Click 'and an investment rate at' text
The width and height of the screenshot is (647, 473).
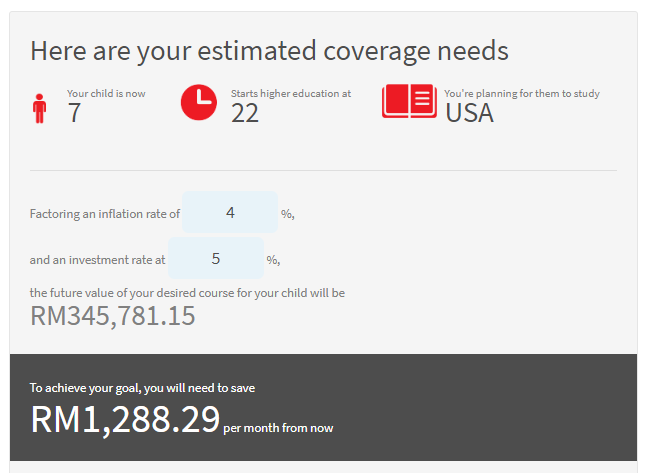pos(97,260)
